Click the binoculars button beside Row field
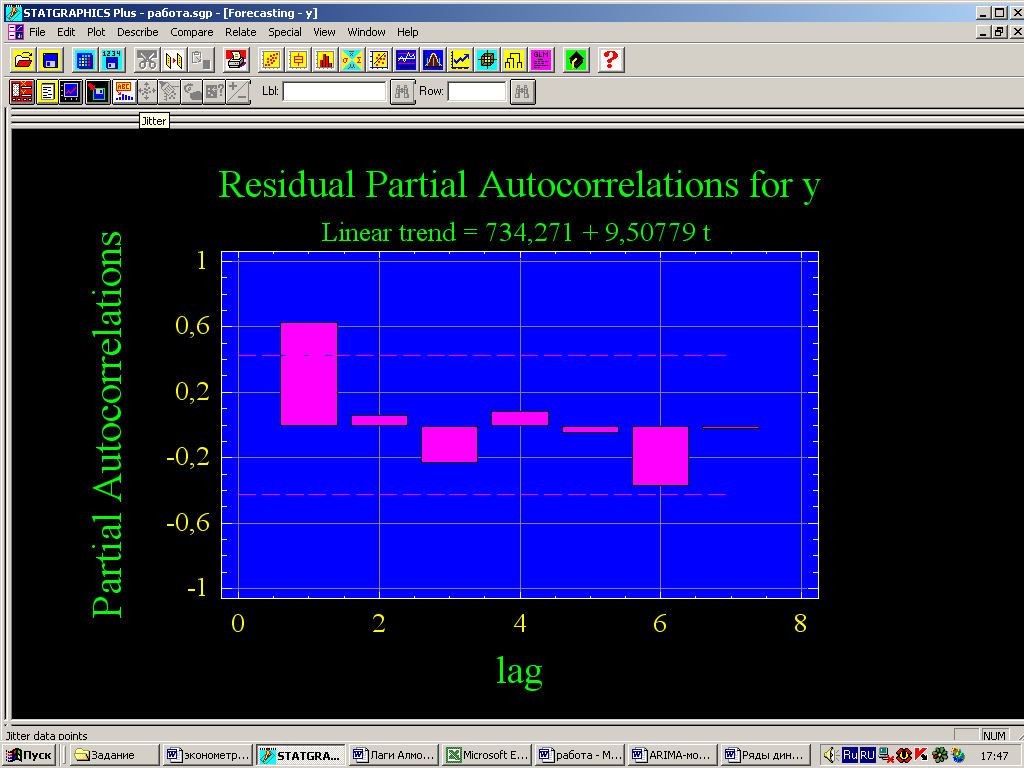 522,91
